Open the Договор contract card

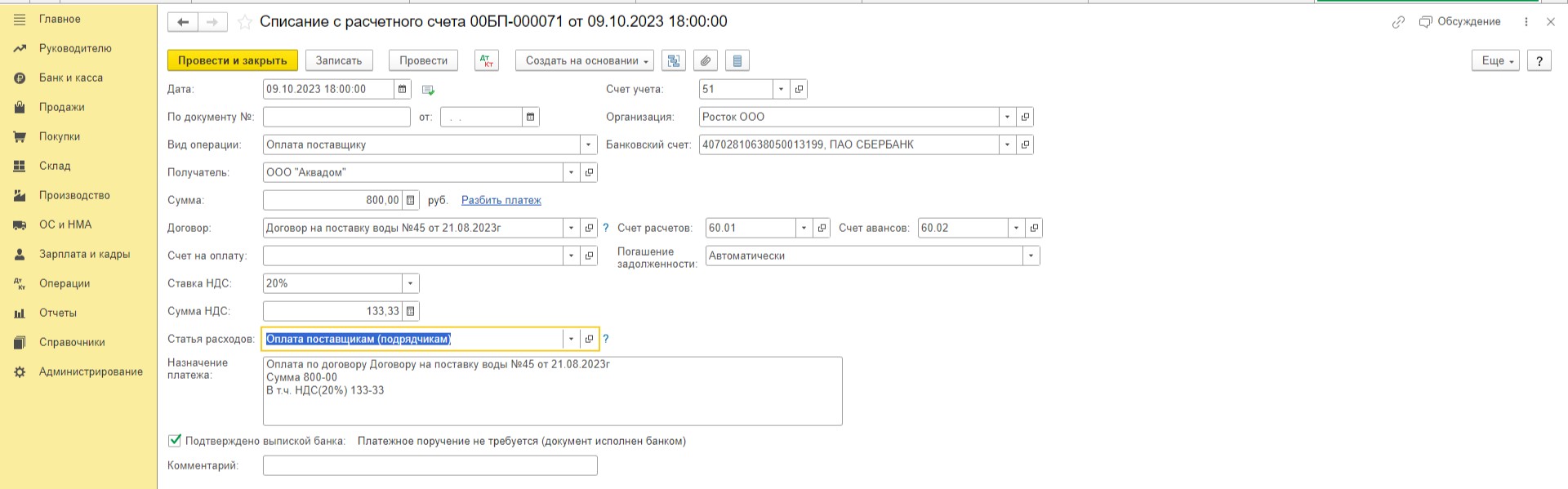pos(589,228)
